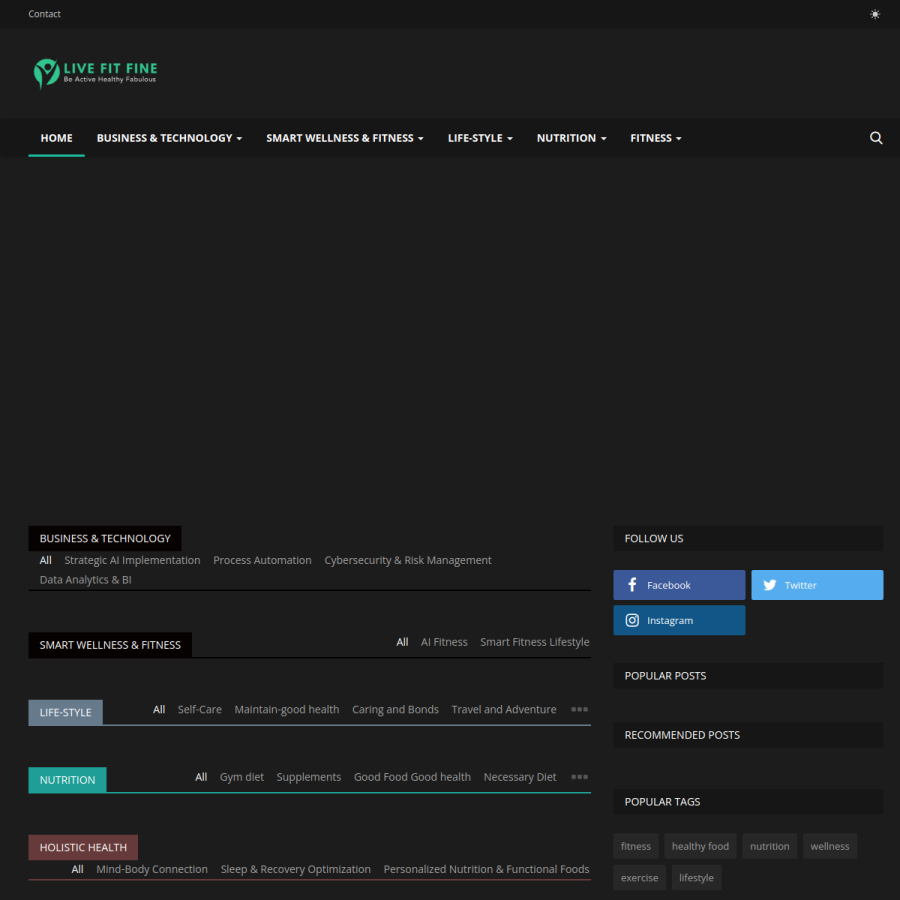This screenshot has height=900, width=900.
Task: Click the Instagram follow button
Action: point(679,620)
